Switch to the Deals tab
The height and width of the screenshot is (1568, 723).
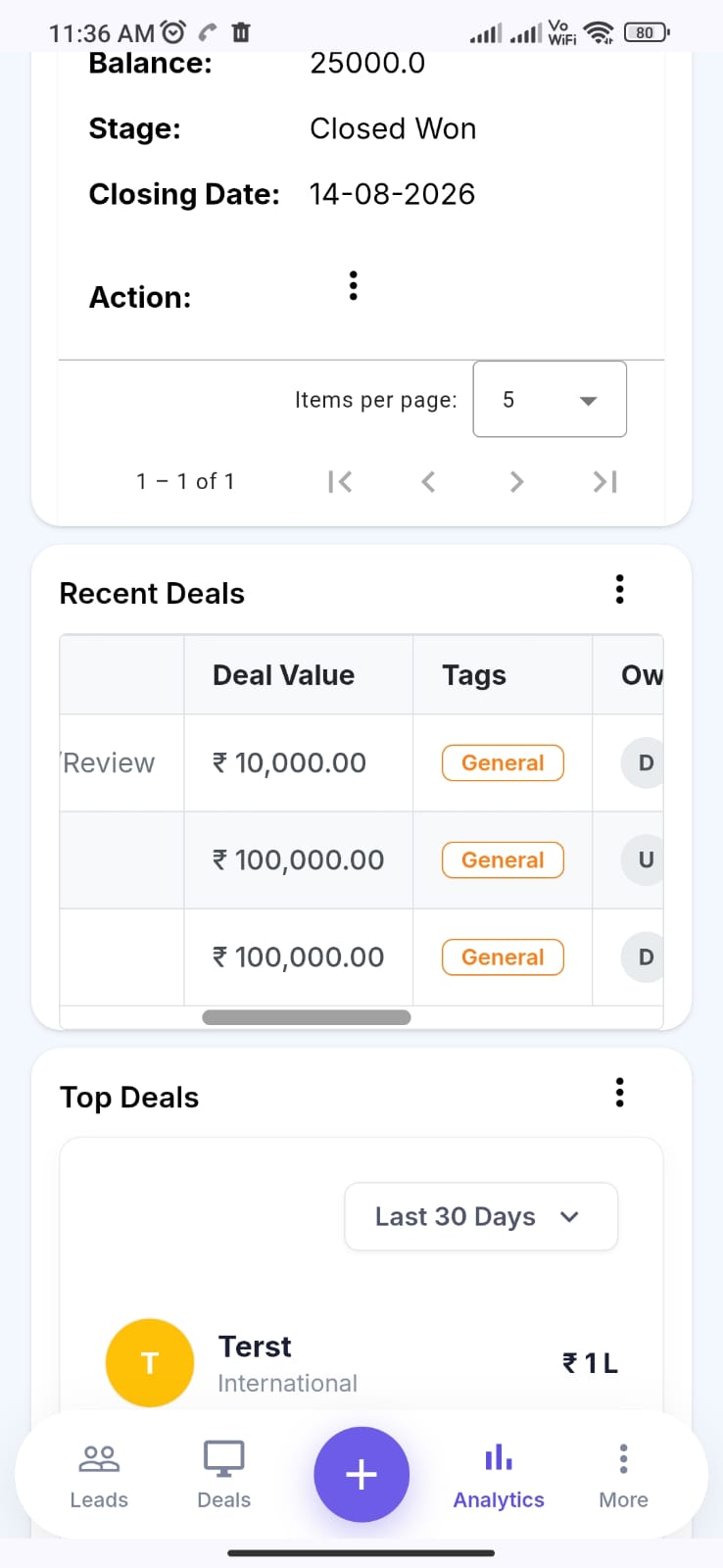(223, 1476)
